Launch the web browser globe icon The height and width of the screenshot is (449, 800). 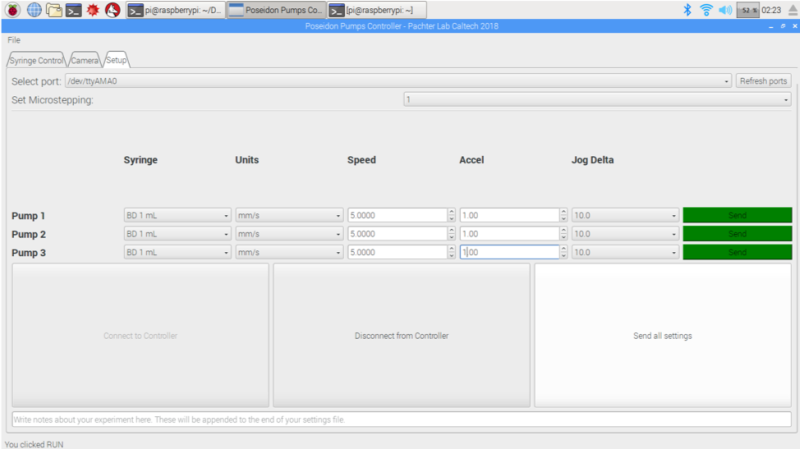[34, 10]
